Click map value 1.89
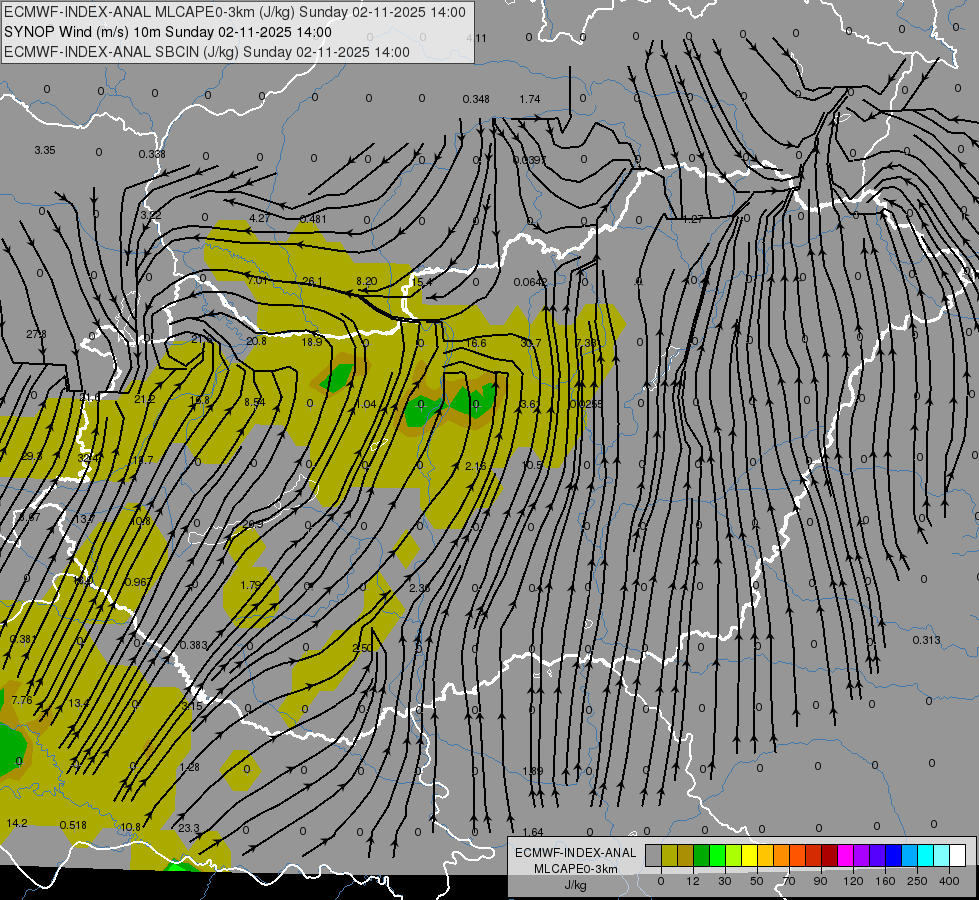This screenshot has height=900, width=979. tap(533, 771)
